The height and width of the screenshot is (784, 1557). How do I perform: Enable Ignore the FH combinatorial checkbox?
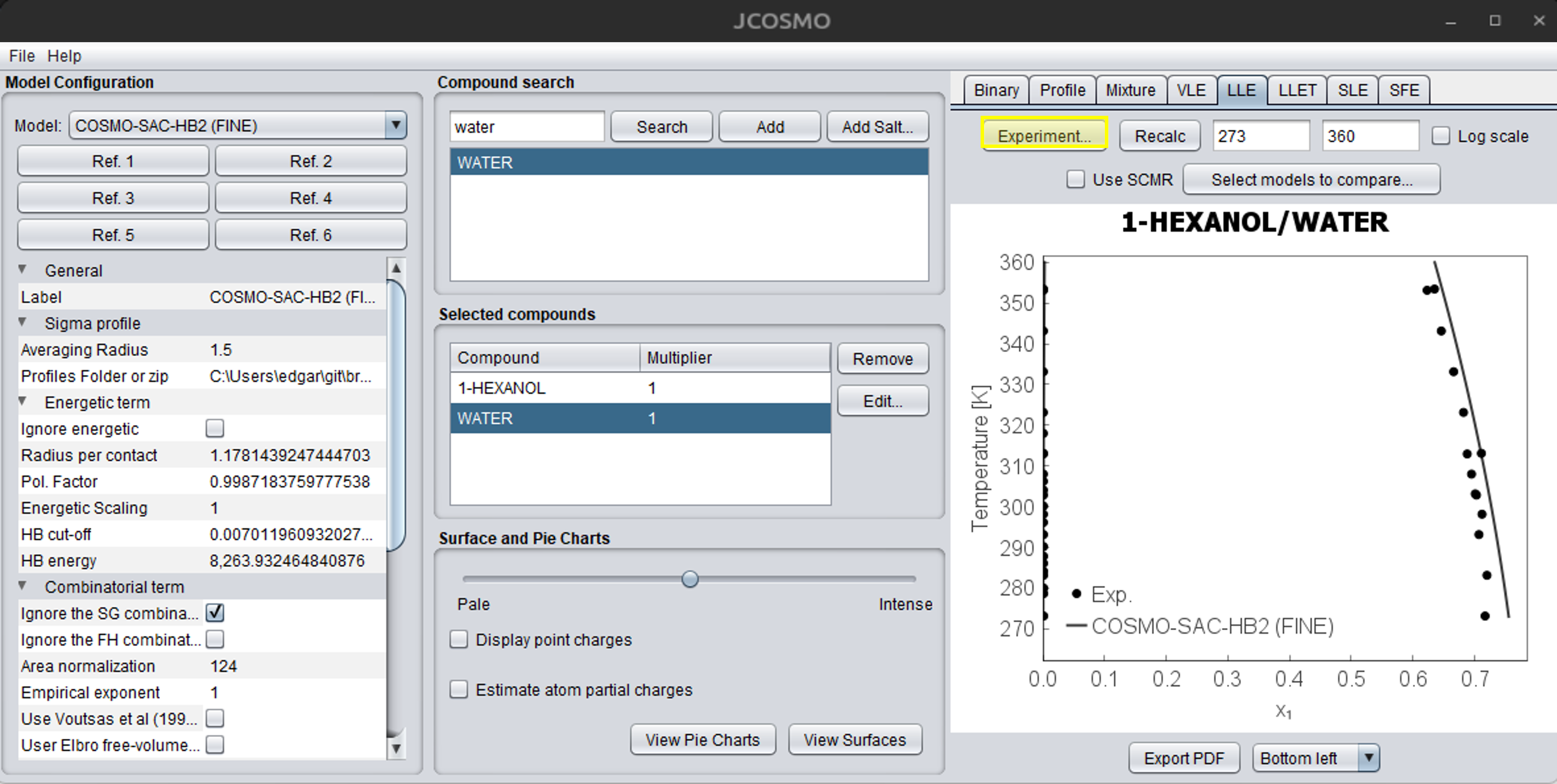(215, 639)
